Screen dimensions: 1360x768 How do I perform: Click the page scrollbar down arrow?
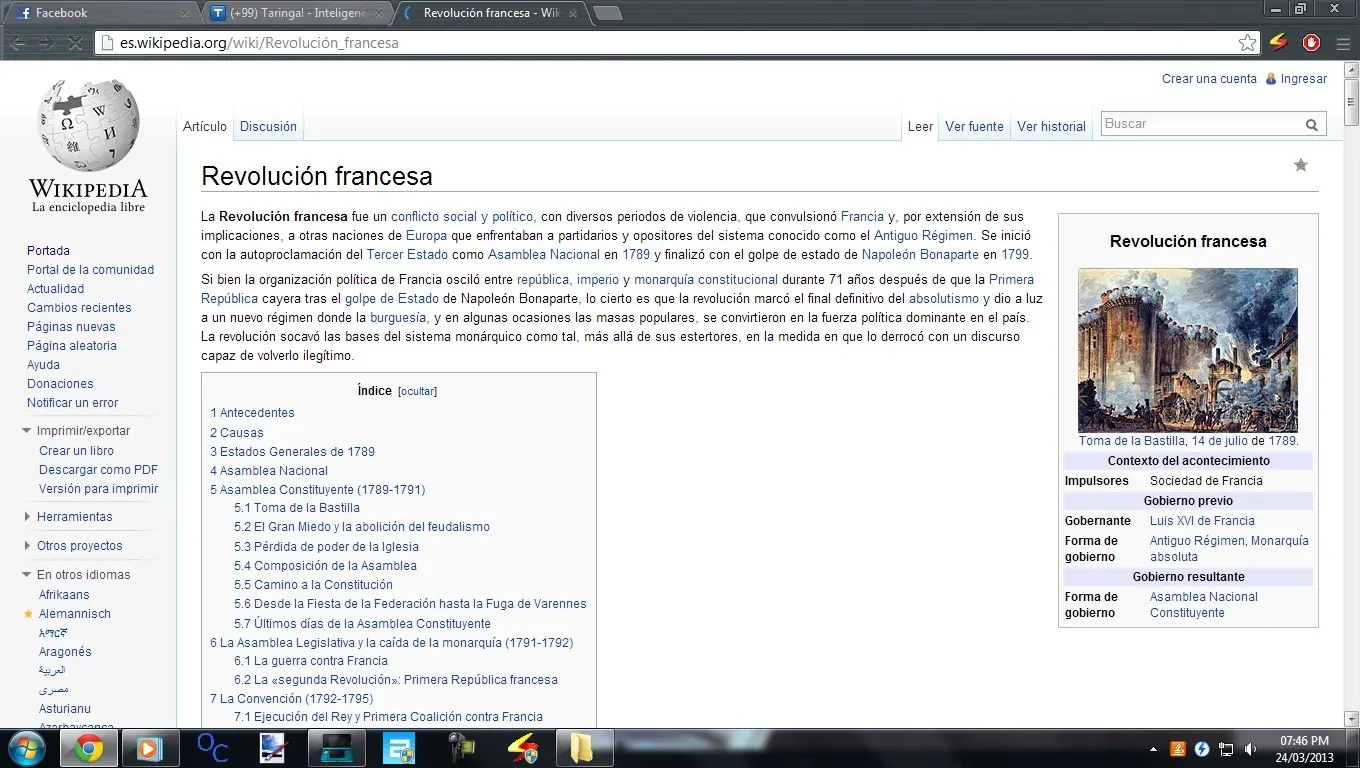tap(1352, 719)
